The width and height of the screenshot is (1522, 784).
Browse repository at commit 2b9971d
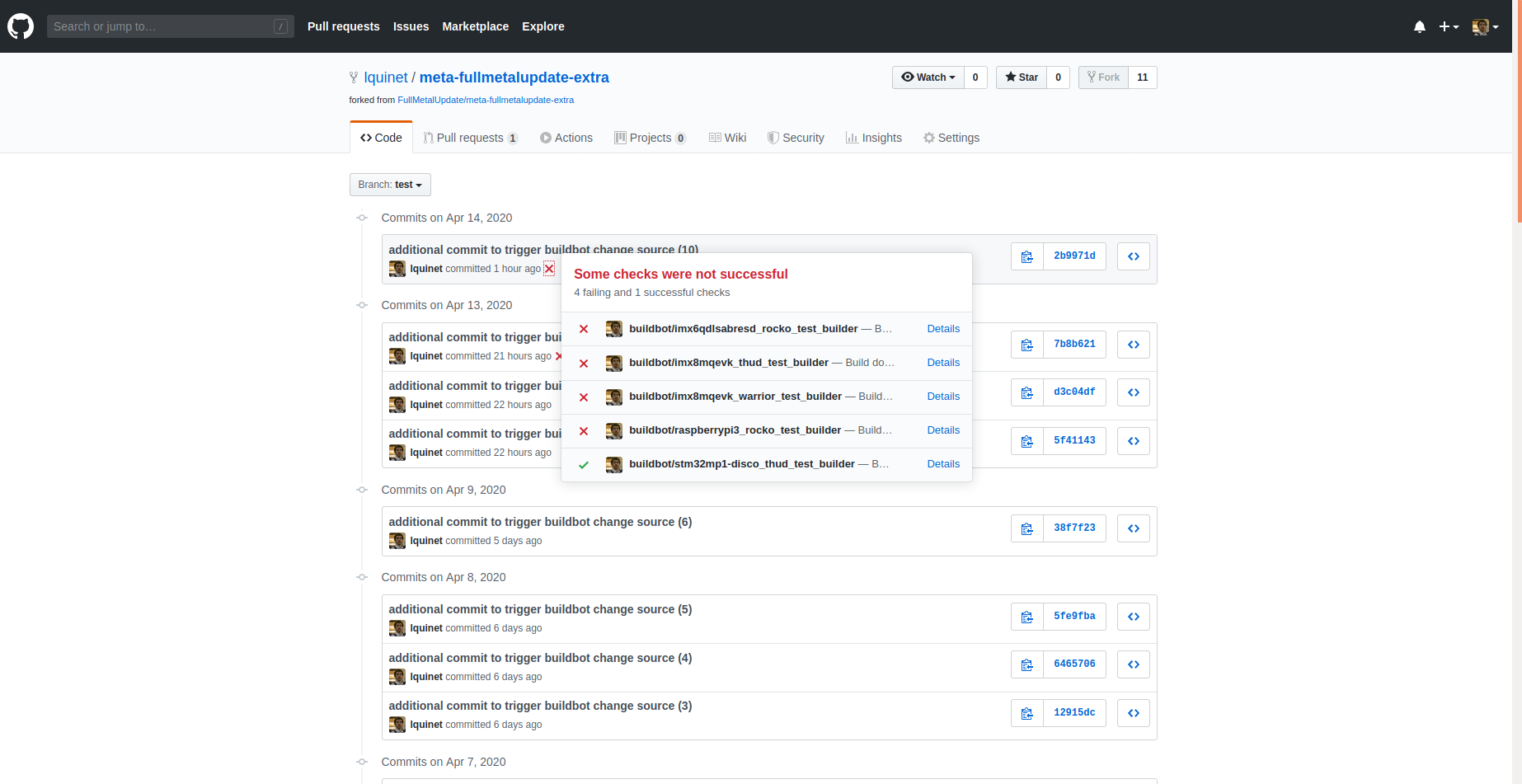[1134, 256]
